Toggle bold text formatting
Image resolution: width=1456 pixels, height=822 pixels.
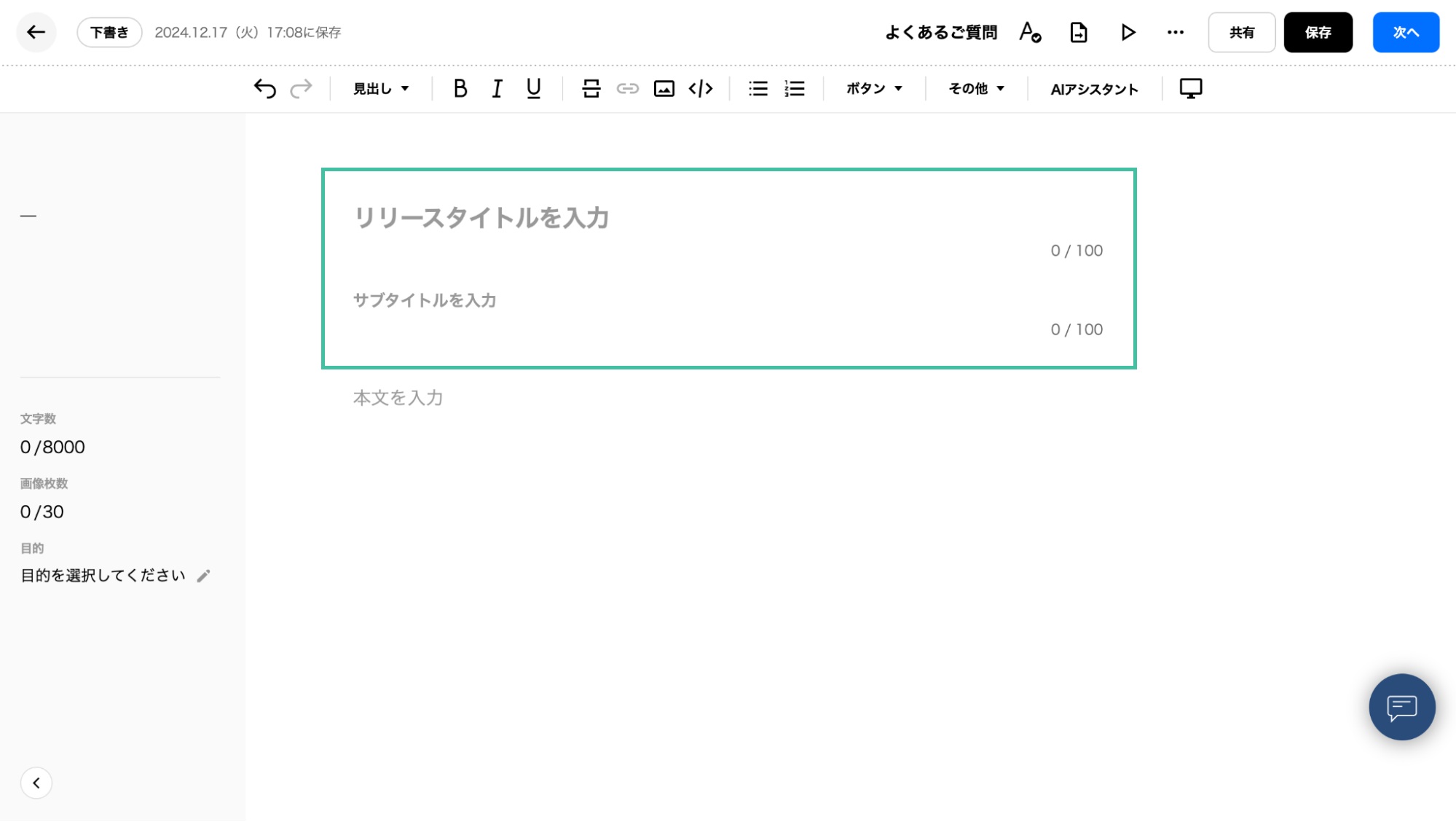click(x=460, y=89)
